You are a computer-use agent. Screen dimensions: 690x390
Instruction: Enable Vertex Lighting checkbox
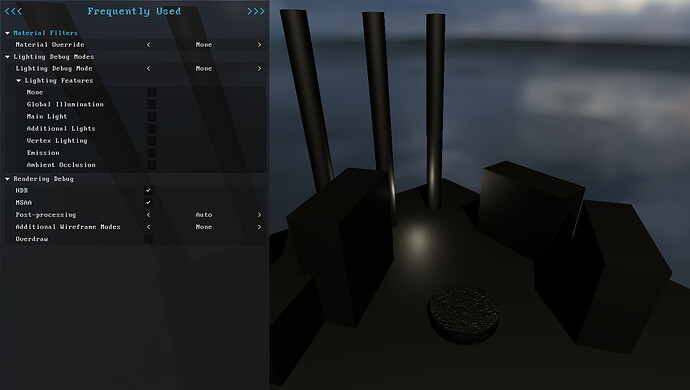[152, 140]
